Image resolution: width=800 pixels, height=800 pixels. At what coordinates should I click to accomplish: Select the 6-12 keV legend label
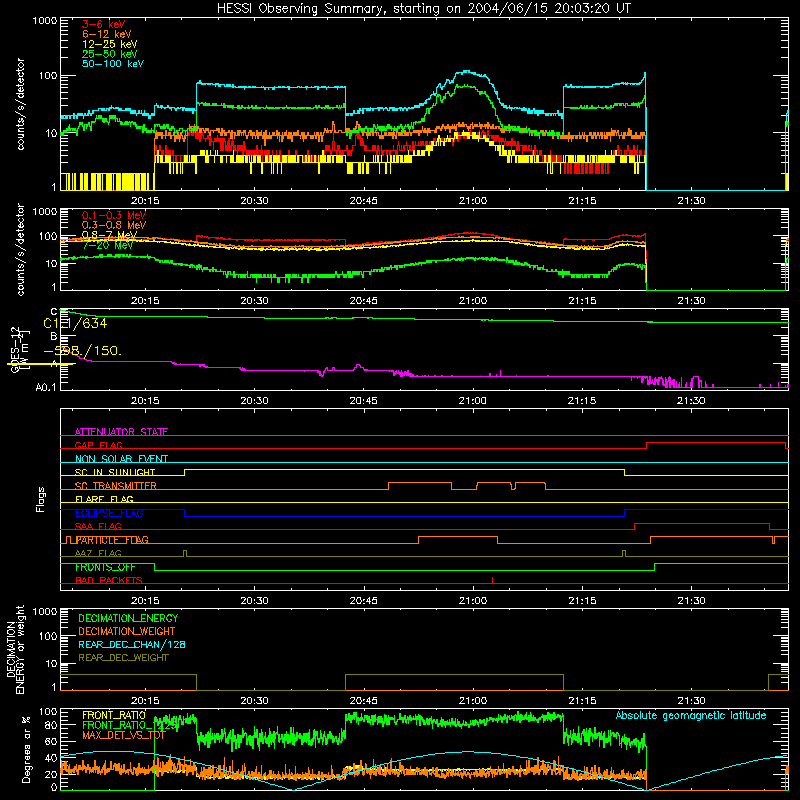107,34
